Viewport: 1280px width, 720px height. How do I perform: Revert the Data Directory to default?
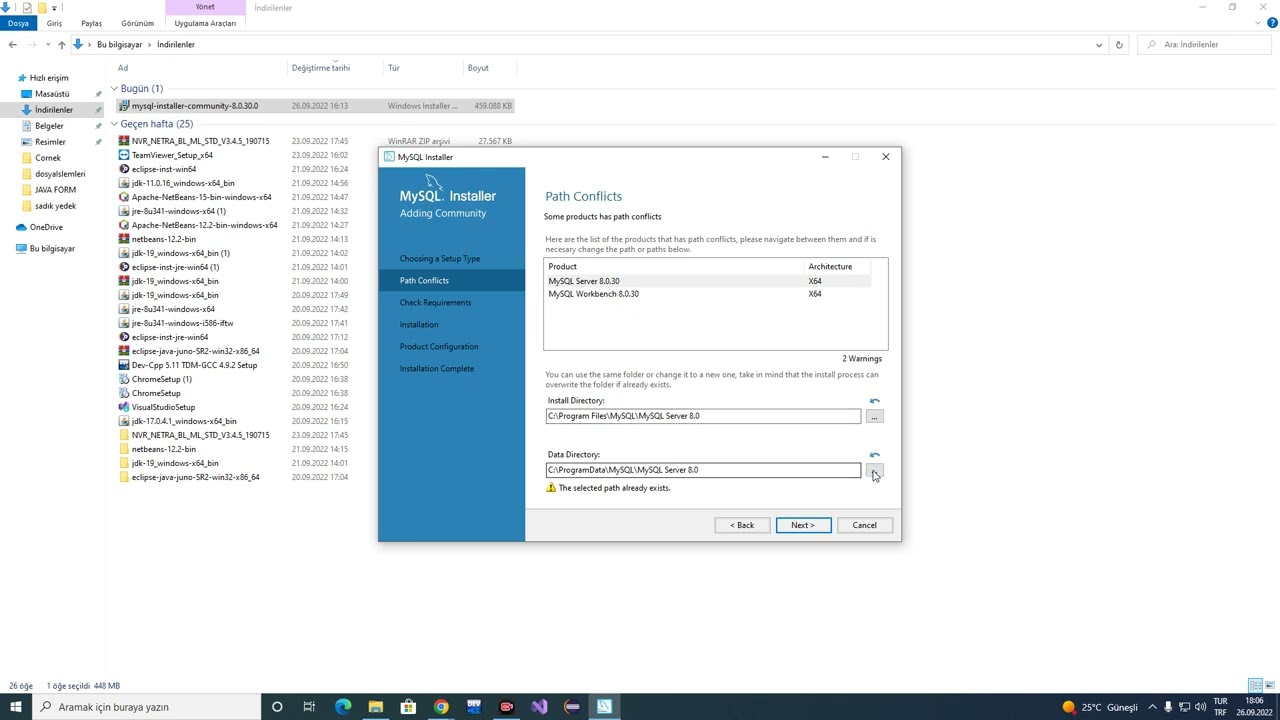point(875,455)
